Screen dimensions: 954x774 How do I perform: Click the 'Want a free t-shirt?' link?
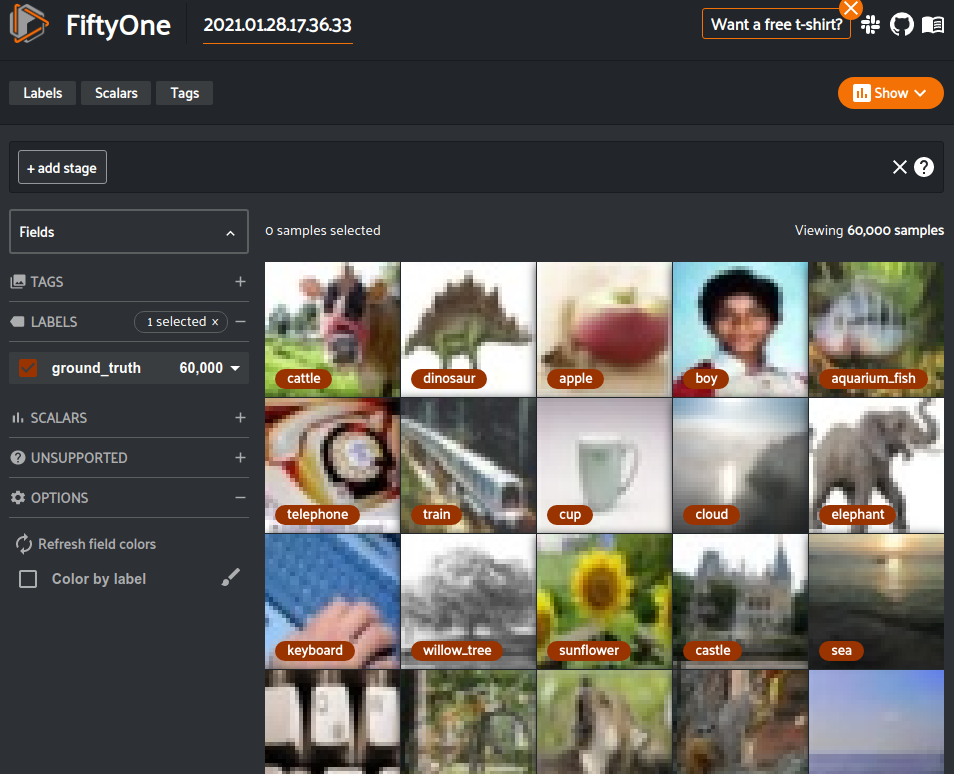(x=776, y=24)
